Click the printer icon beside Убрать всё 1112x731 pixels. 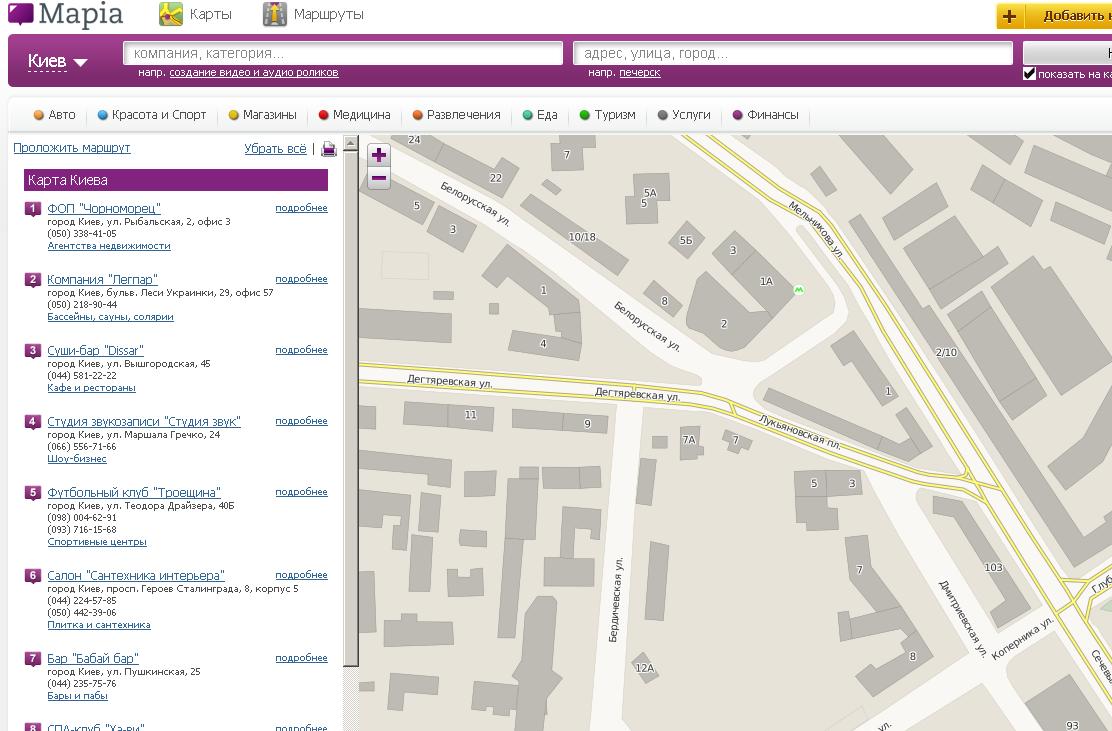click(x=328, y=149)
